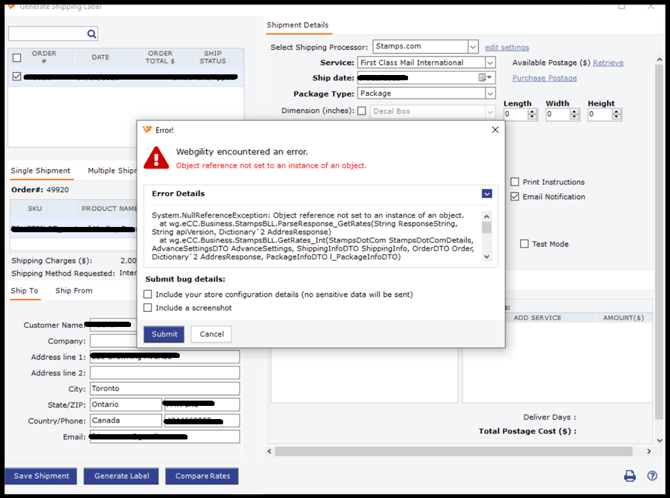The height and width of the screenshot is (498, 670).
Task: Click the red Object reference error message
Action: 271,165
